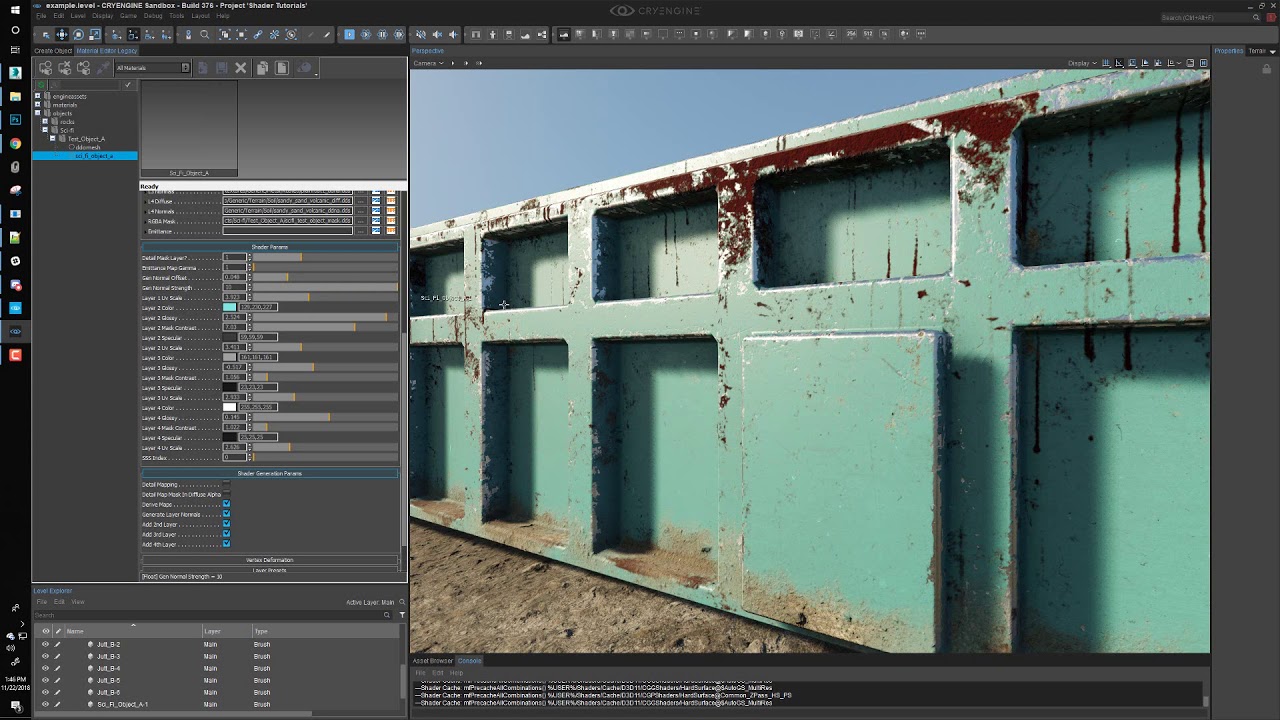Expand the Vertex Deformation section
This screenshot has height=720, width=1280.
[270, 560]
